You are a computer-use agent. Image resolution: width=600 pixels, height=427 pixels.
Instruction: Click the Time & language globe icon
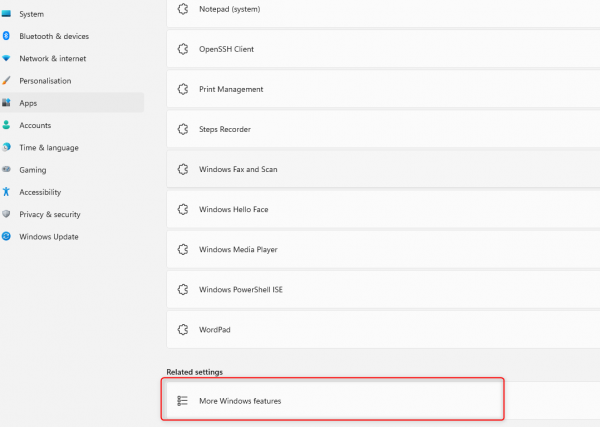(x=7, y=148)
